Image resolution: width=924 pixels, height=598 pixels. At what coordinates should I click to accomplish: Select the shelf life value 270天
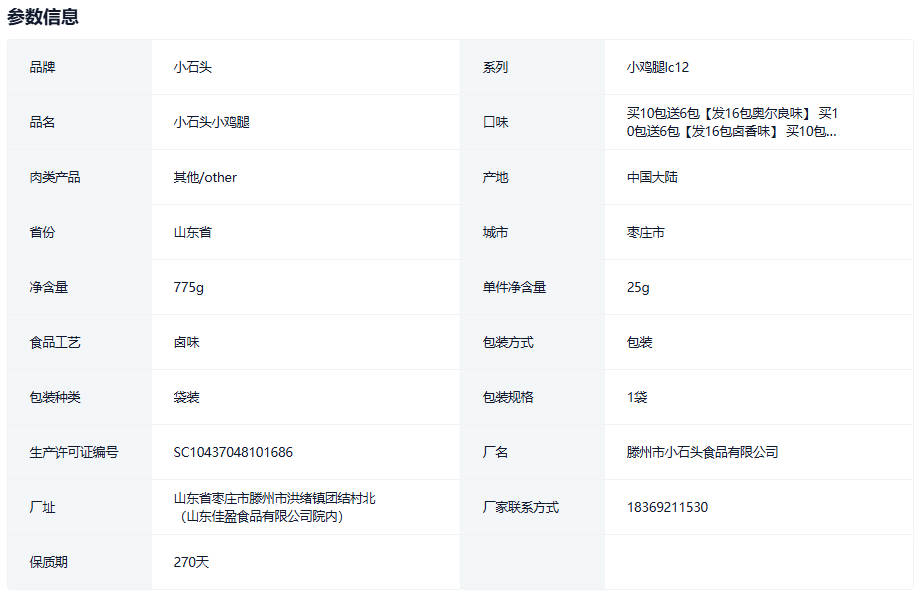click(x=191, y=562)
